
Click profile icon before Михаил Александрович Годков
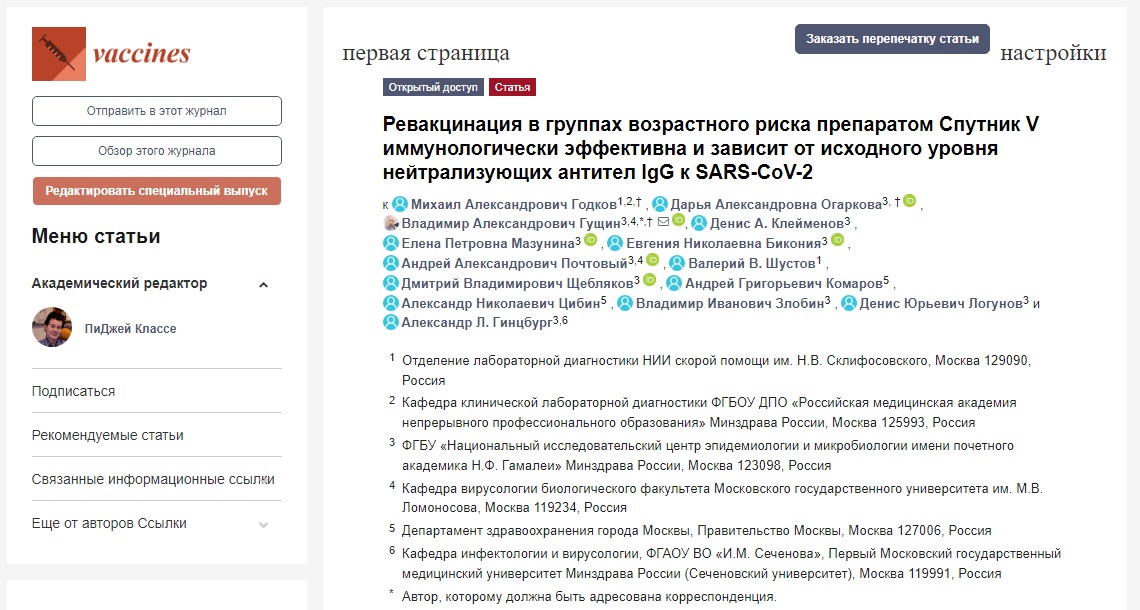pyautogui.click(x=400, y=204)
